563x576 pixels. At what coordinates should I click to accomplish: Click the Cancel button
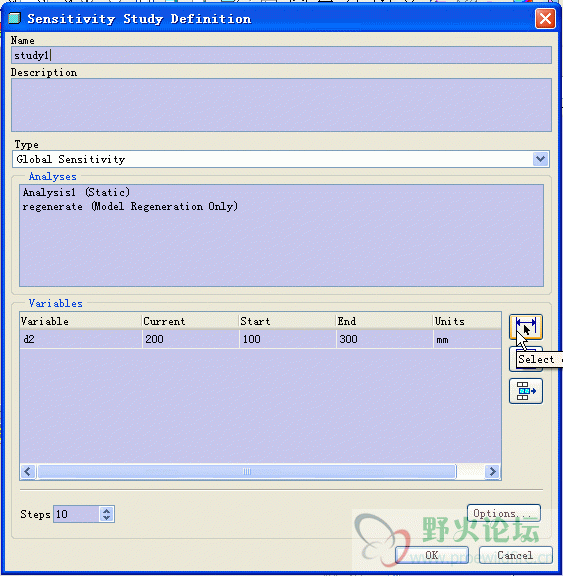(x=515, y=555)
